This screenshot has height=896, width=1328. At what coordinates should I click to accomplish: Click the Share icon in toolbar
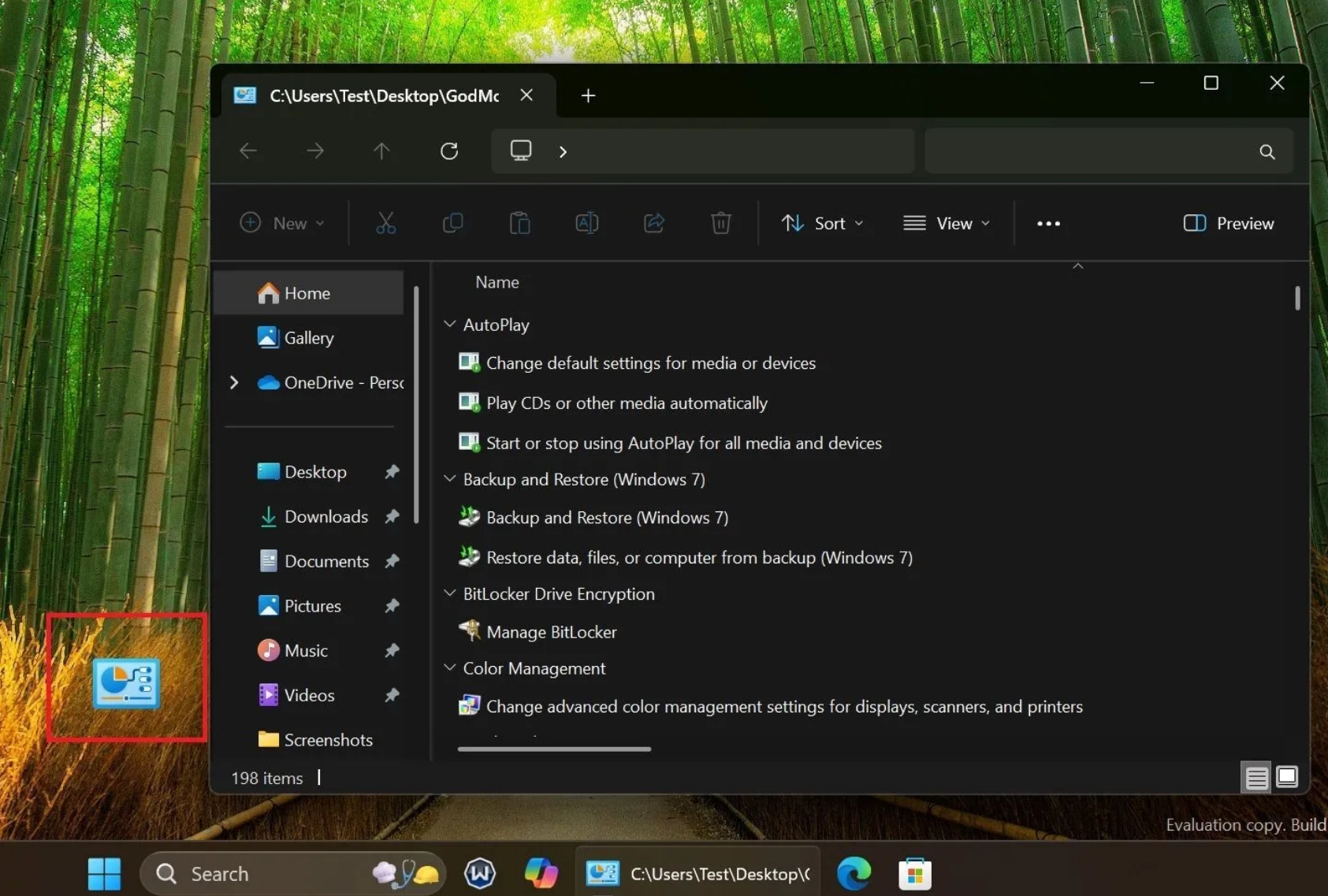tap(653, 223)
